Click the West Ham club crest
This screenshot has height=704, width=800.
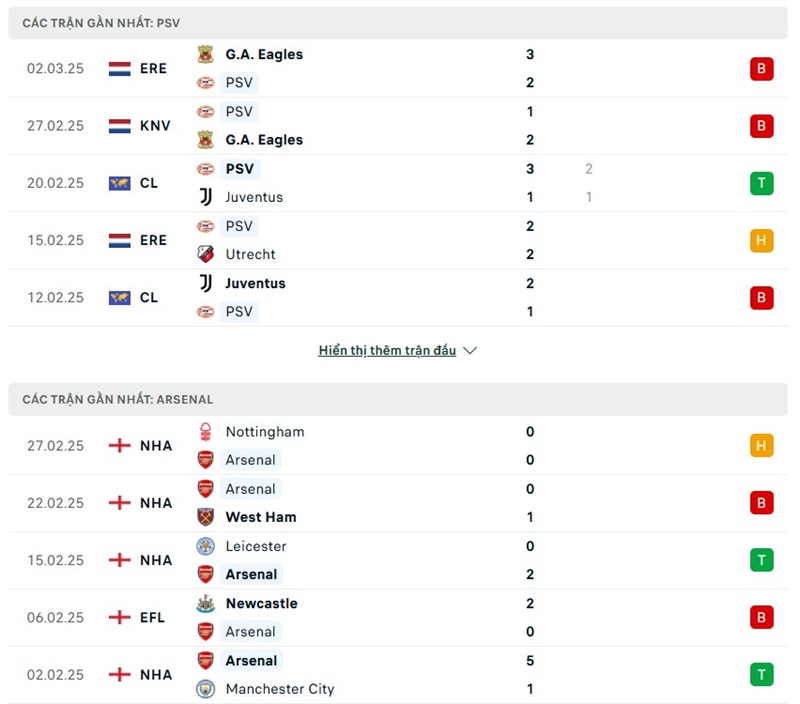click(x=205, y=517)
